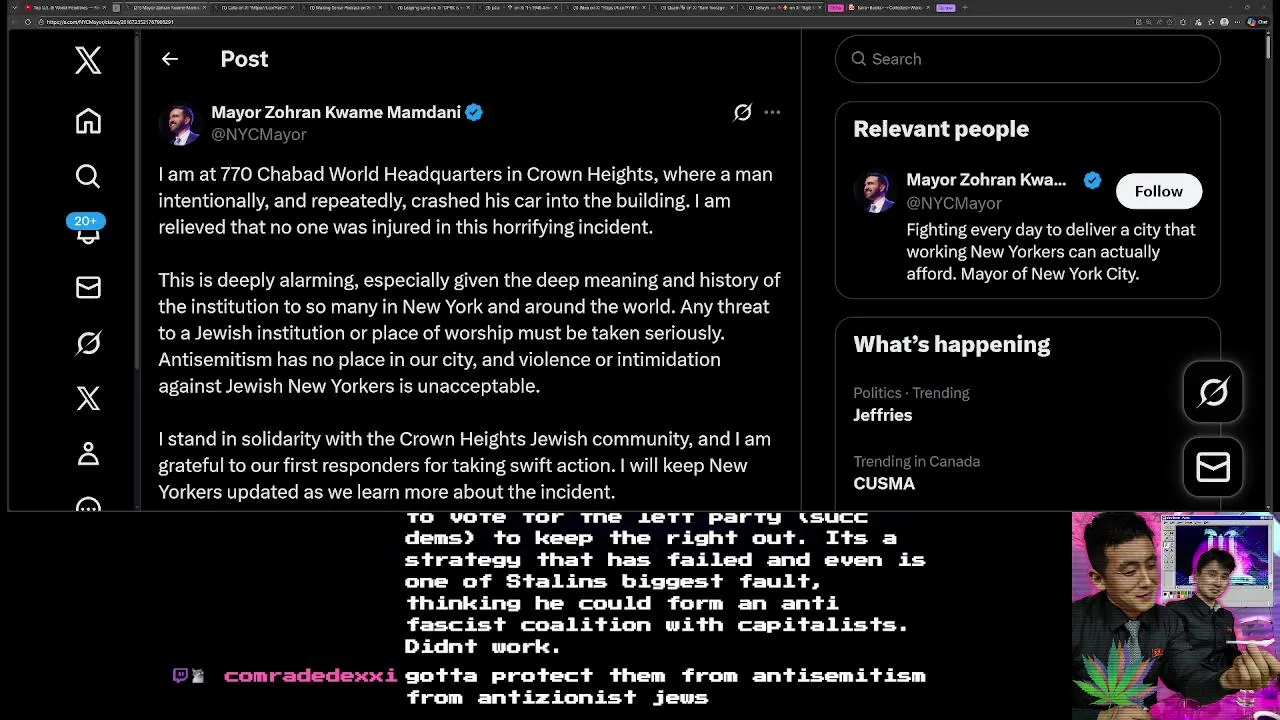The image size is (1280, 720).
Task: Click chat username comradedexxi
Action: coord(311,676)
